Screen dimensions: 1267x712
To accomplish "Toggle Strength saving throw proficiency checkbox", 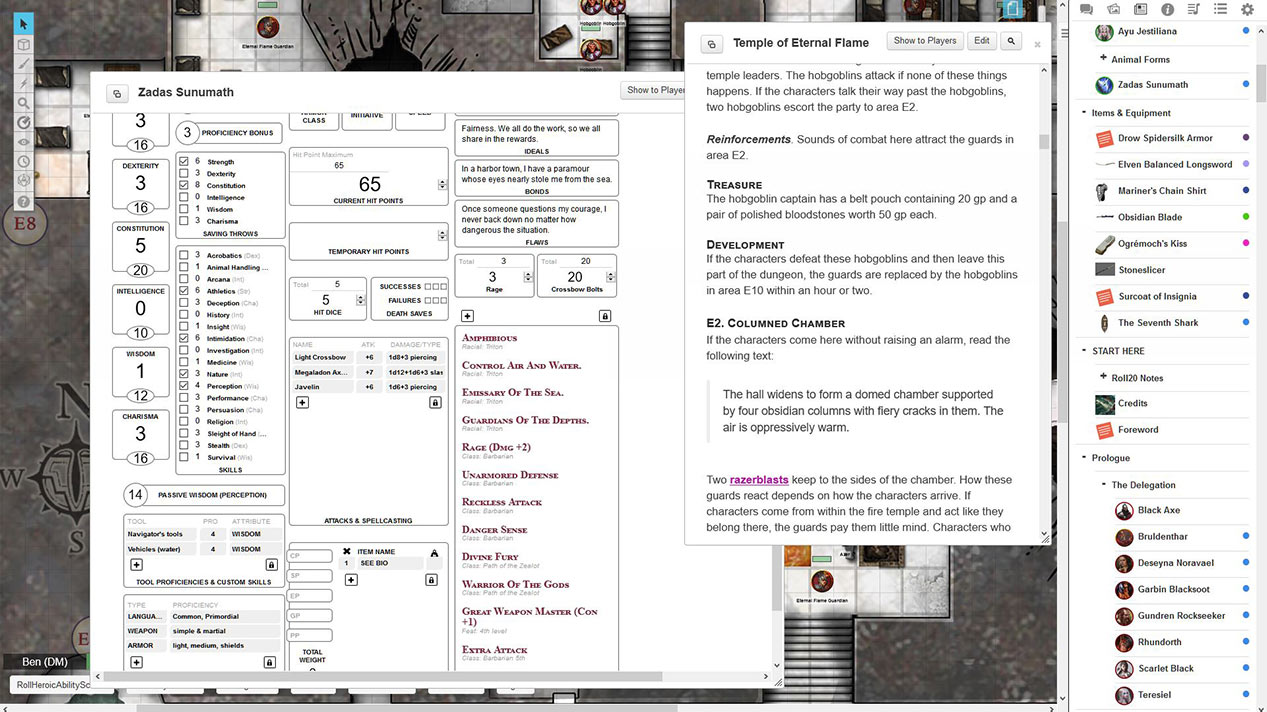I will 183,161.
